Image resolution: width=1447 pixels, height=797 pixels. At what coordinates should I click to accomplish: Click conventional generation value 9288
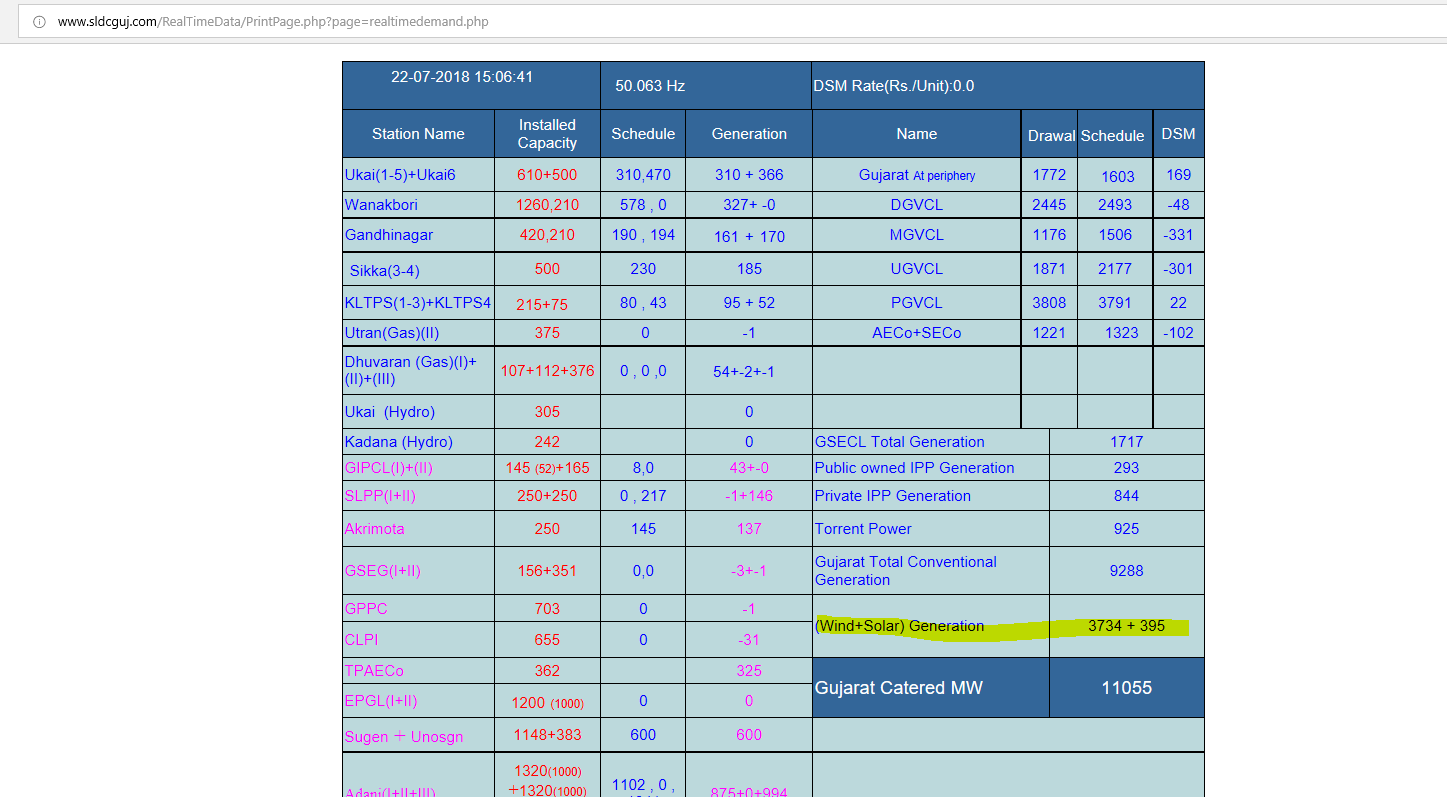point(1126,571)
